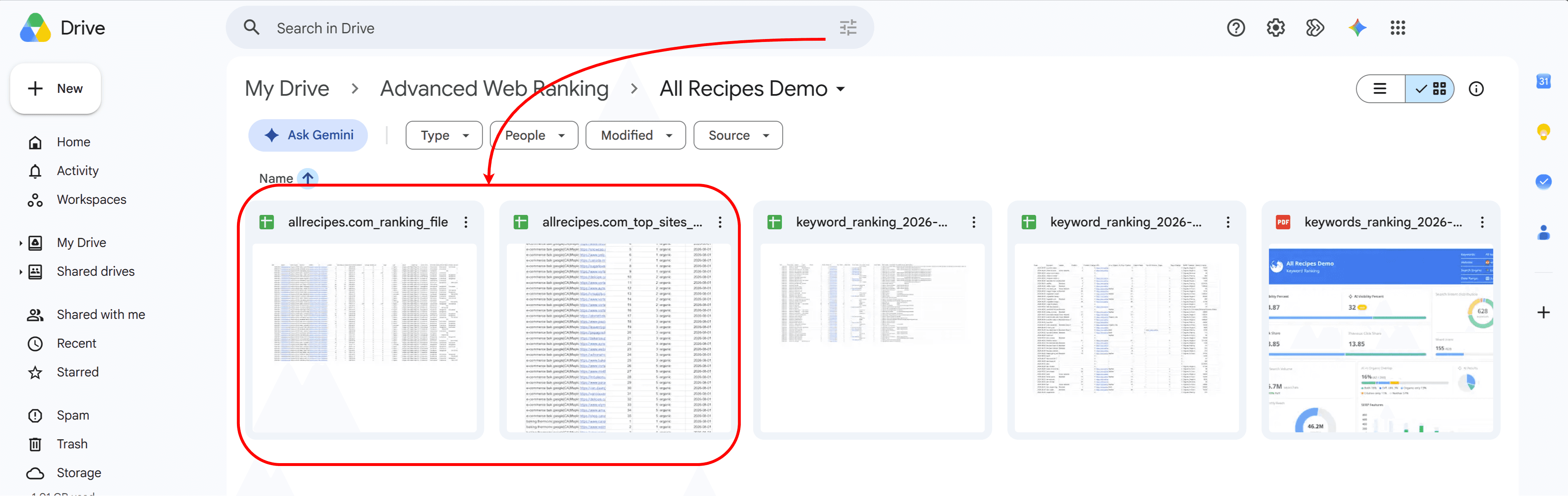1568x496 pixels.
Task: Switch to list layout view
Action: click(x=1380, y=89)
